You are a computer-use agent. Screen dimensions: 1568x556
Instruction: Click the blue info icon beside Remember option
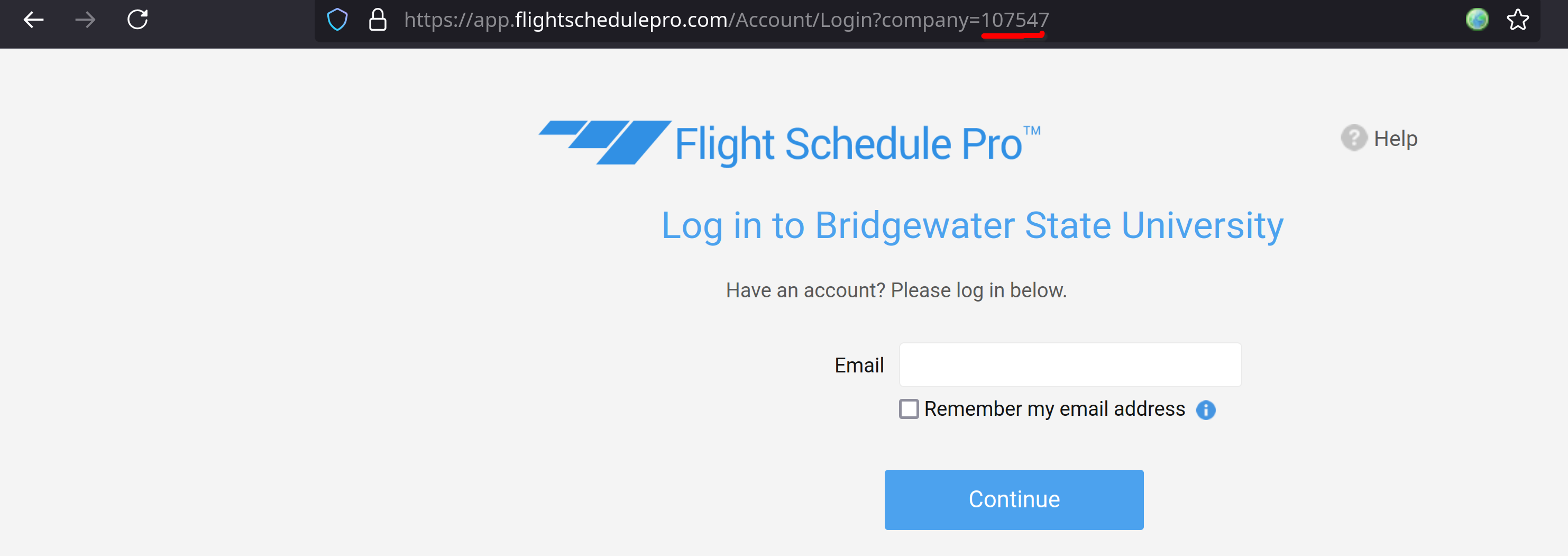pos(1205,410)
